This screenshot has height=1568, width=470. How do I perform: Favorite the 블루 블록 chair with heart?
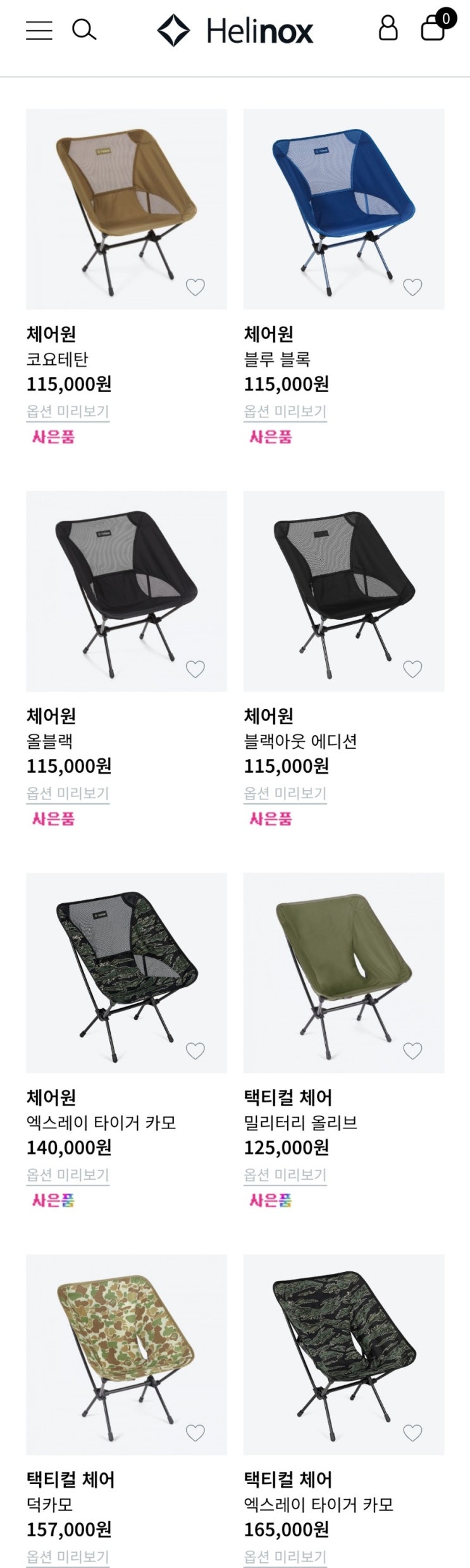point(413,287)
